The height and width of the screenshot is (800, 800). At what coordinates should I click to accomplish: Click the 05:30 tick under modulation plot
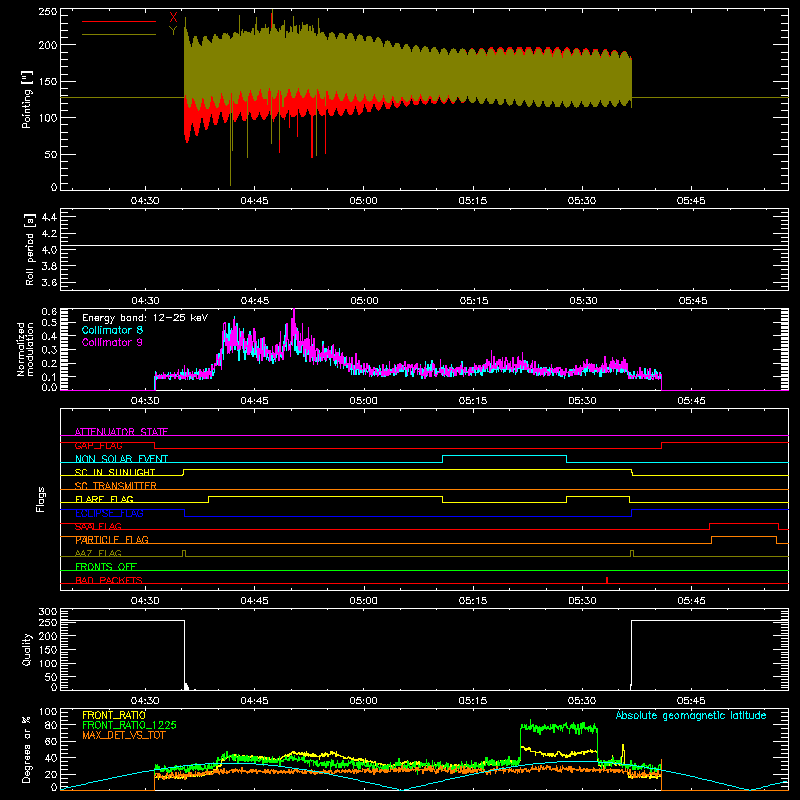582,401
